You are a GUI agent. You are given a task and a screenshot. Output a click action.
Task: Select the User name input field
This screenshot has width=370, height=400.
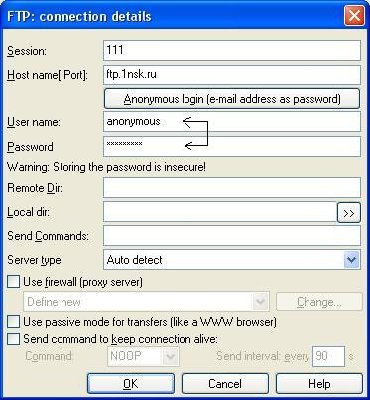click(232, 122)
